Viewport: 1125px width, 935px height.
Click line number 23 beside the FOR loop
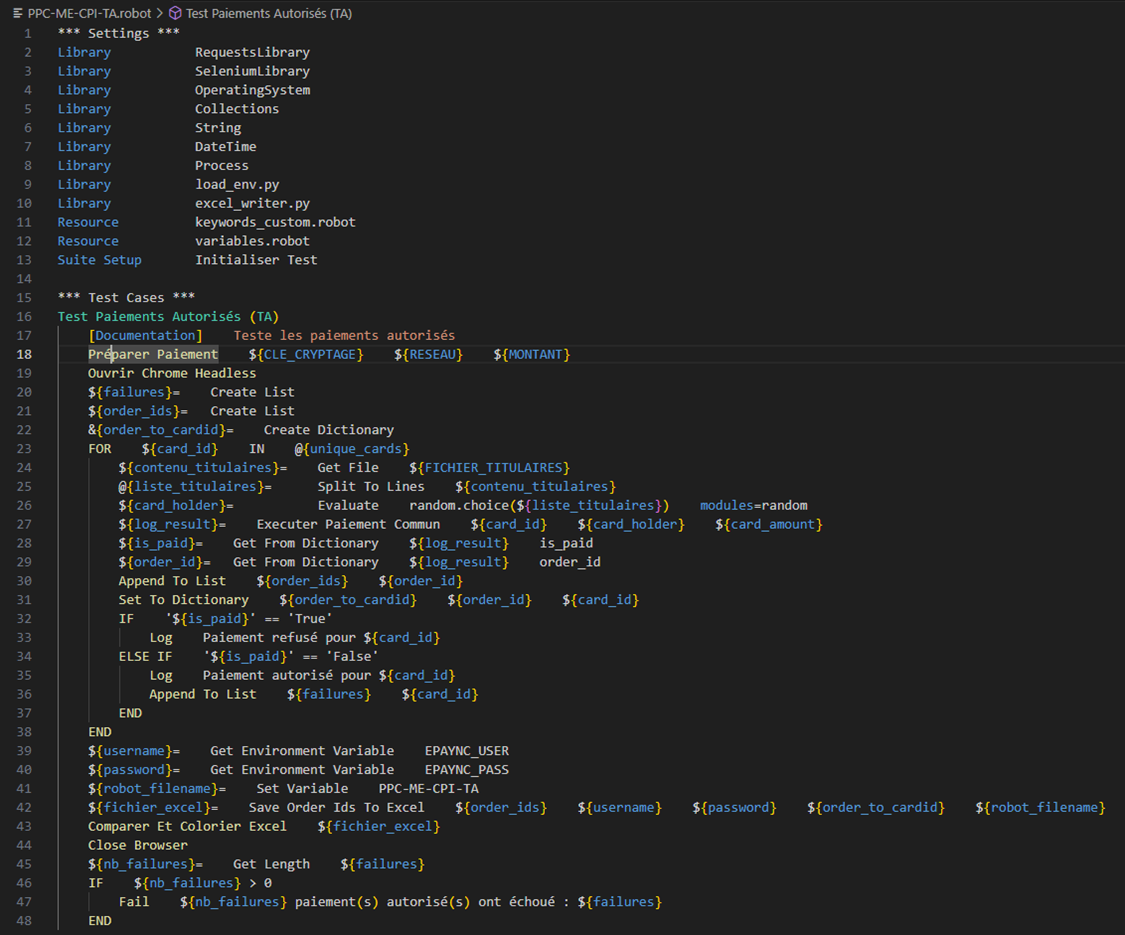pos(24,448)
